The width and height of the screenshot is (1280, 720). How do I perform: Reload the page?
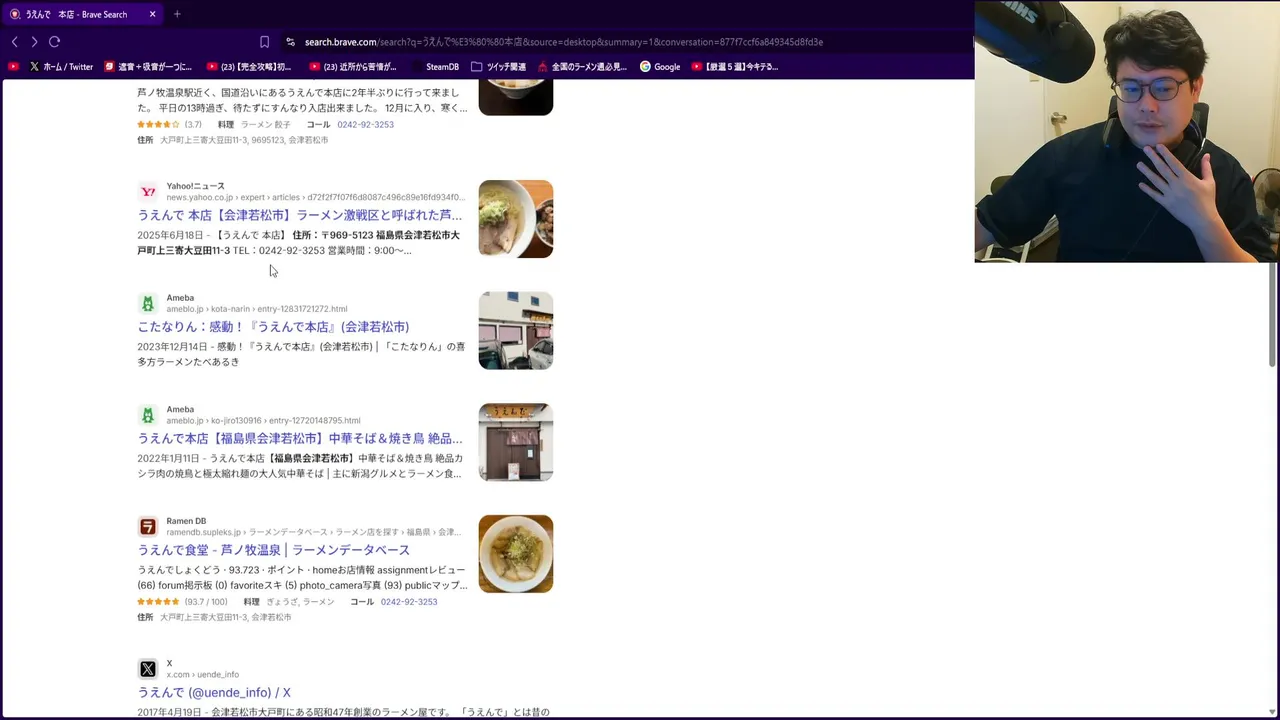pyautogui.click(x=55, y=42)
